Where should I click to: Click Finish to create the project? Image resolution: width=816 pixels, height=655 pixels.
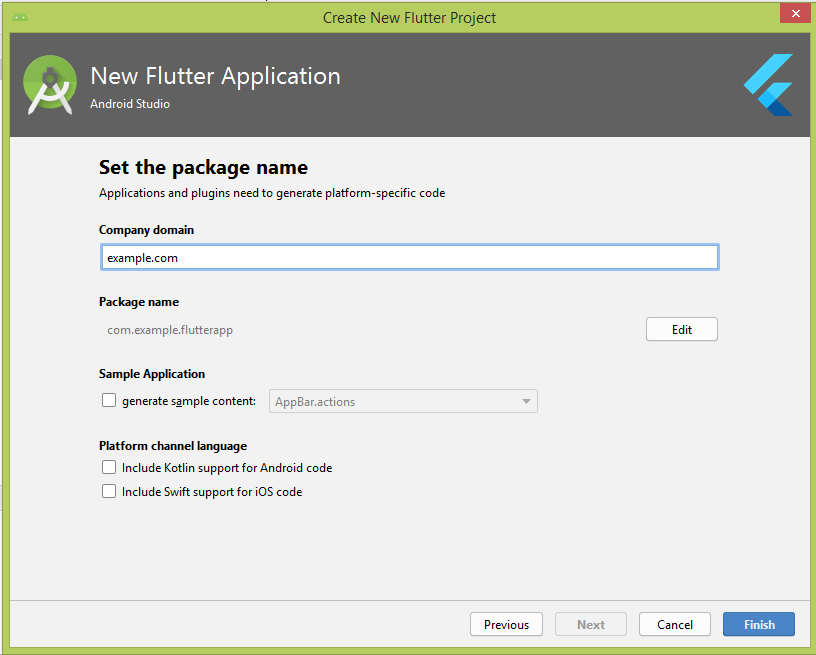[x=759, y=624]
